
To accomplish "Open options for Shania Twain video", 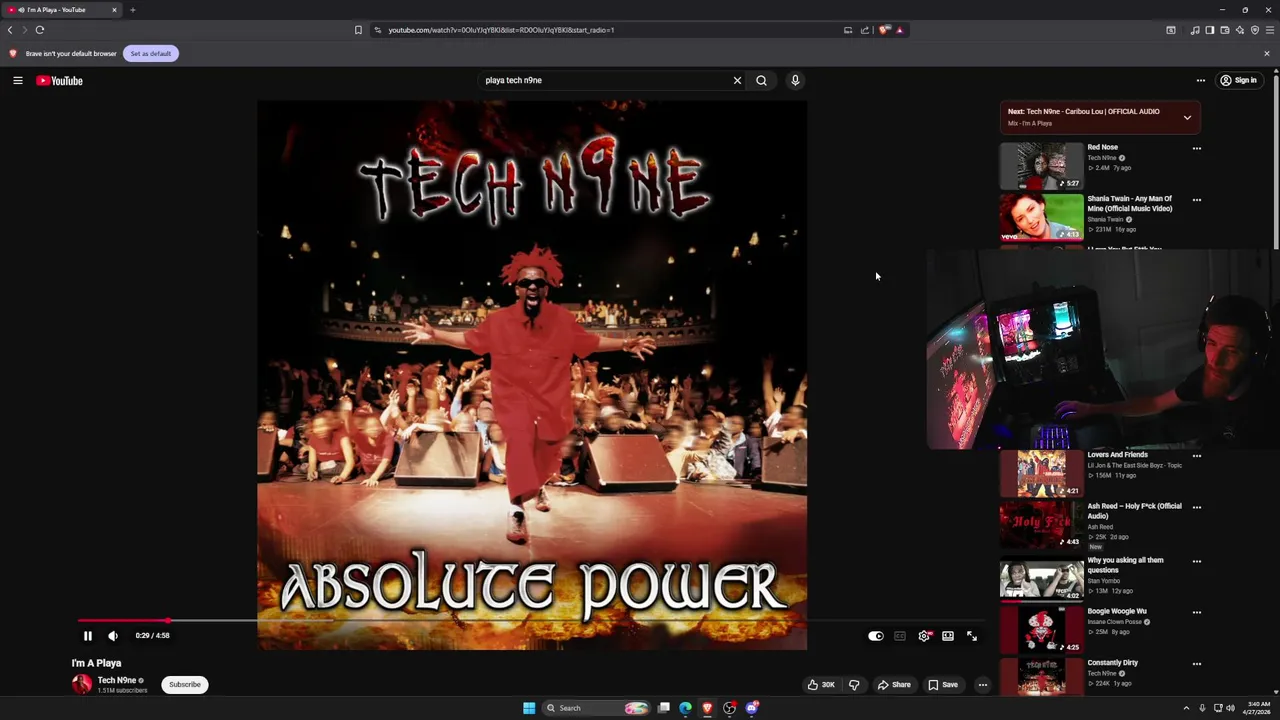I will coord(1197,200).
